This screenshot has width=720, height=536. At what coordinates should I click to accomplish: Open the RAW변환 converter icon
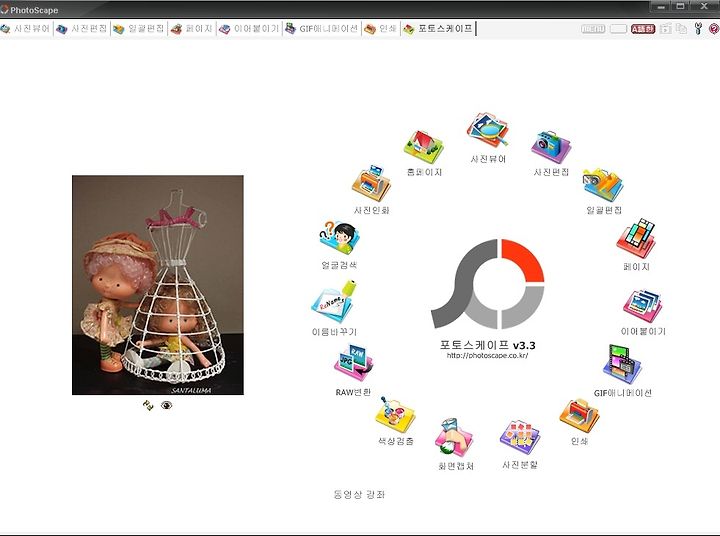click(x=353, y=363)
